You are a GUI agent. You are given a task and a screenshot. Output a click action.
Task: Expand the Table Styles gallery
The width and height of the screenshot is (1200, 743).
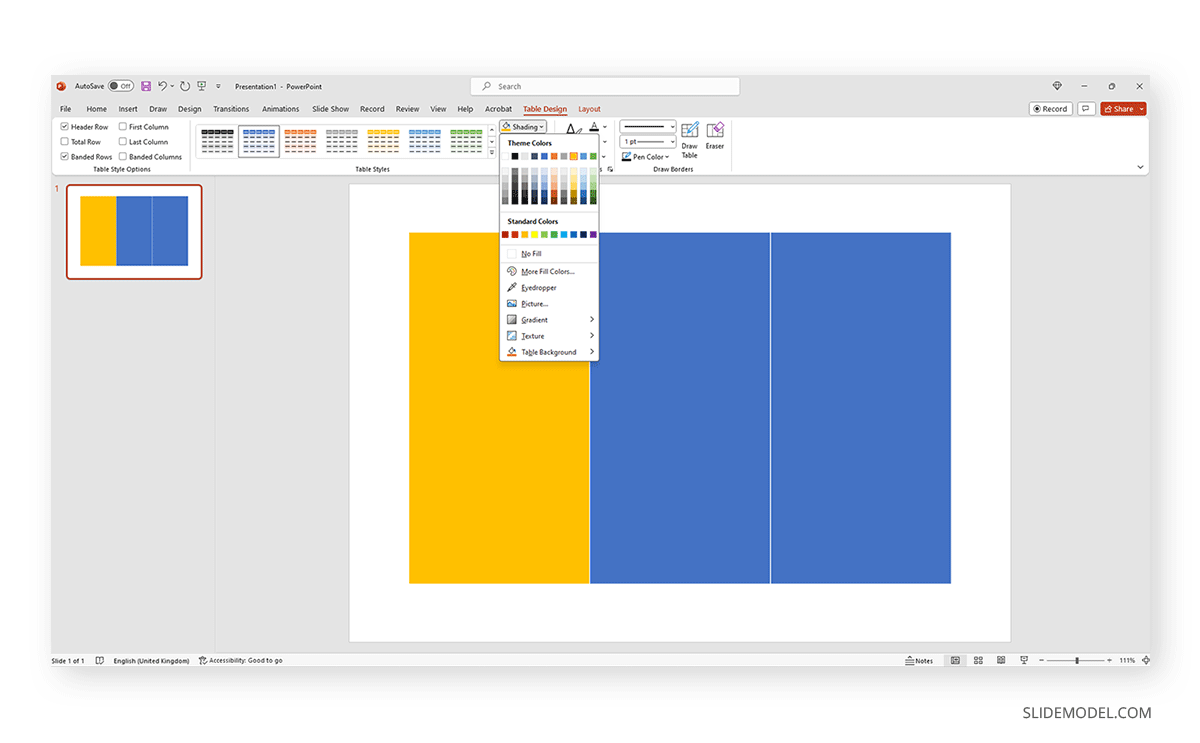click(492, 153)
